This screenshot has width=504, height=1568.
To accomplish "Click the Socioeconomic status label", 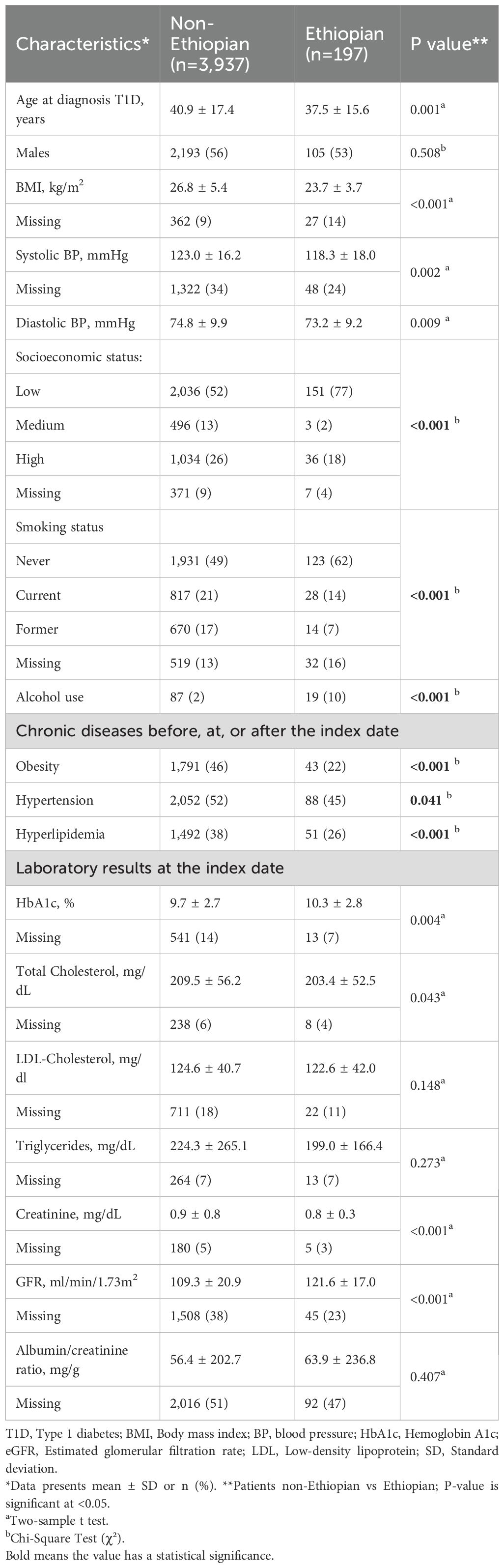I will click(79, 357).
